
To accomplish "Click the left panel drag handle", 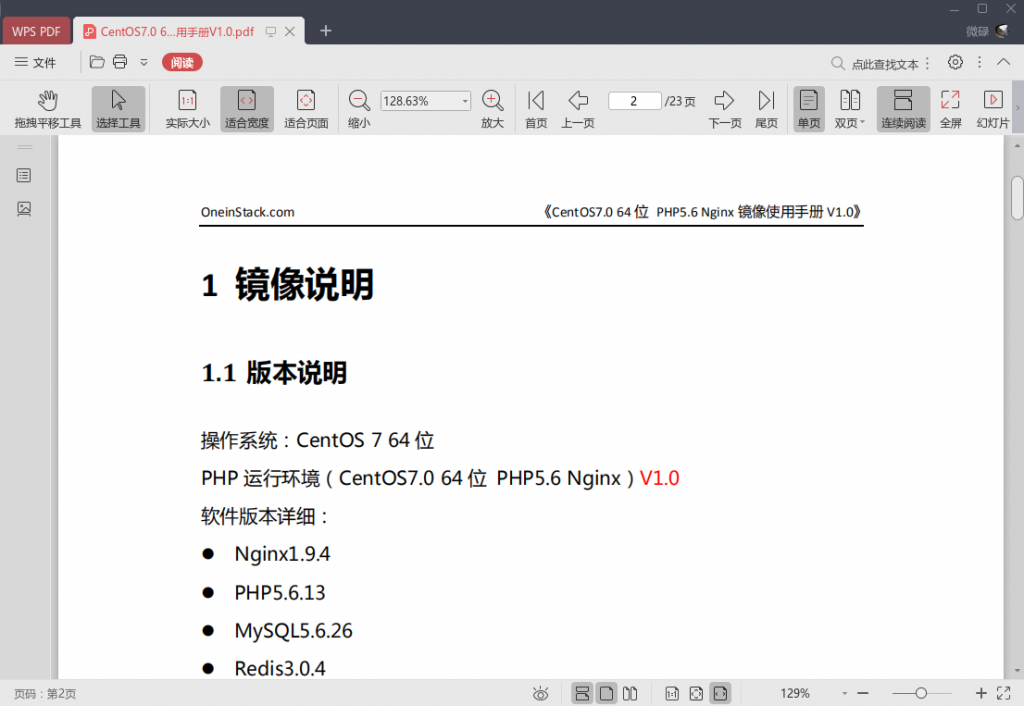I will pos(25,147).
